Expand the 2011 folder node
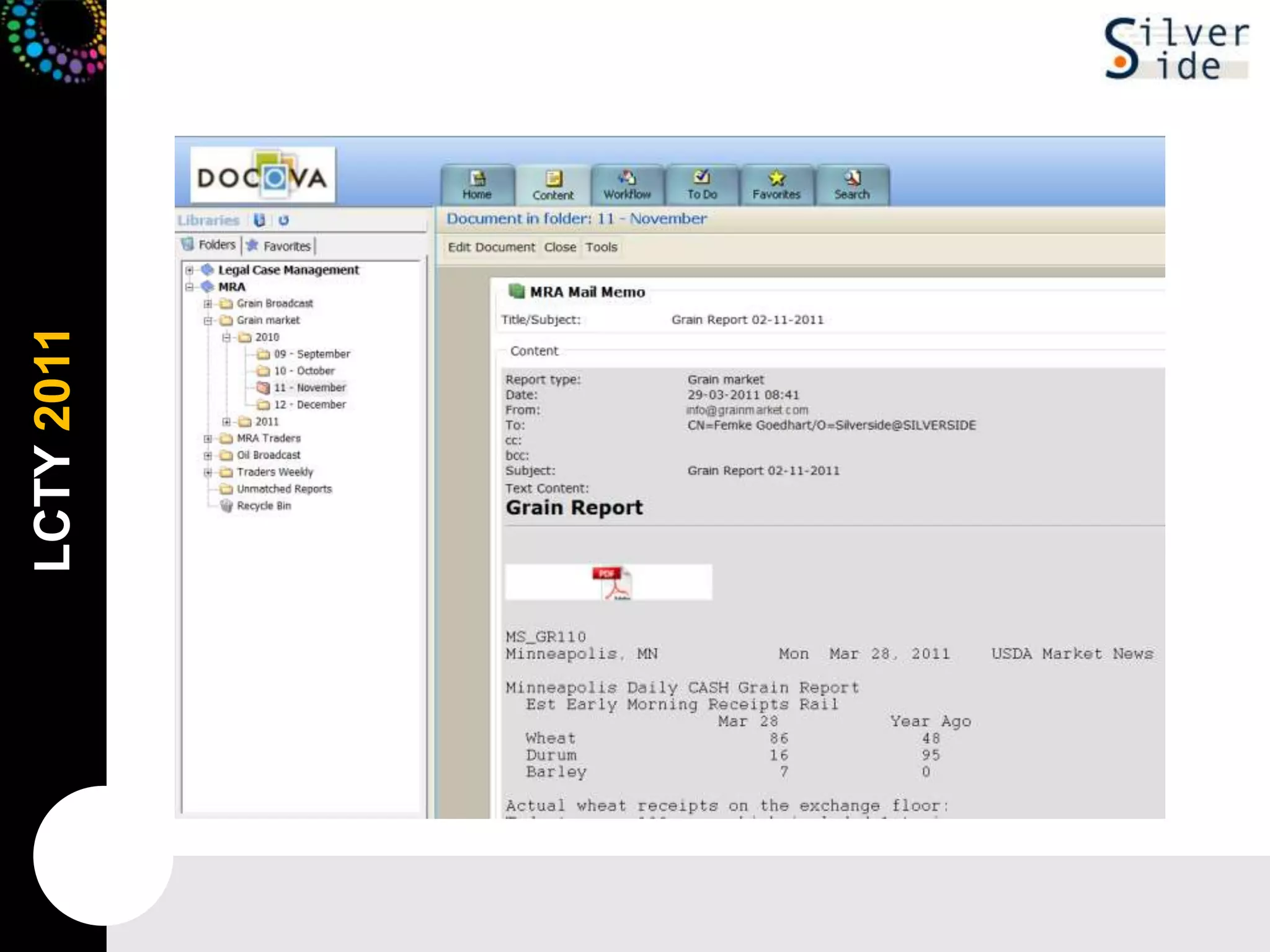The image size is (1270, 952). tap(226, 421)
